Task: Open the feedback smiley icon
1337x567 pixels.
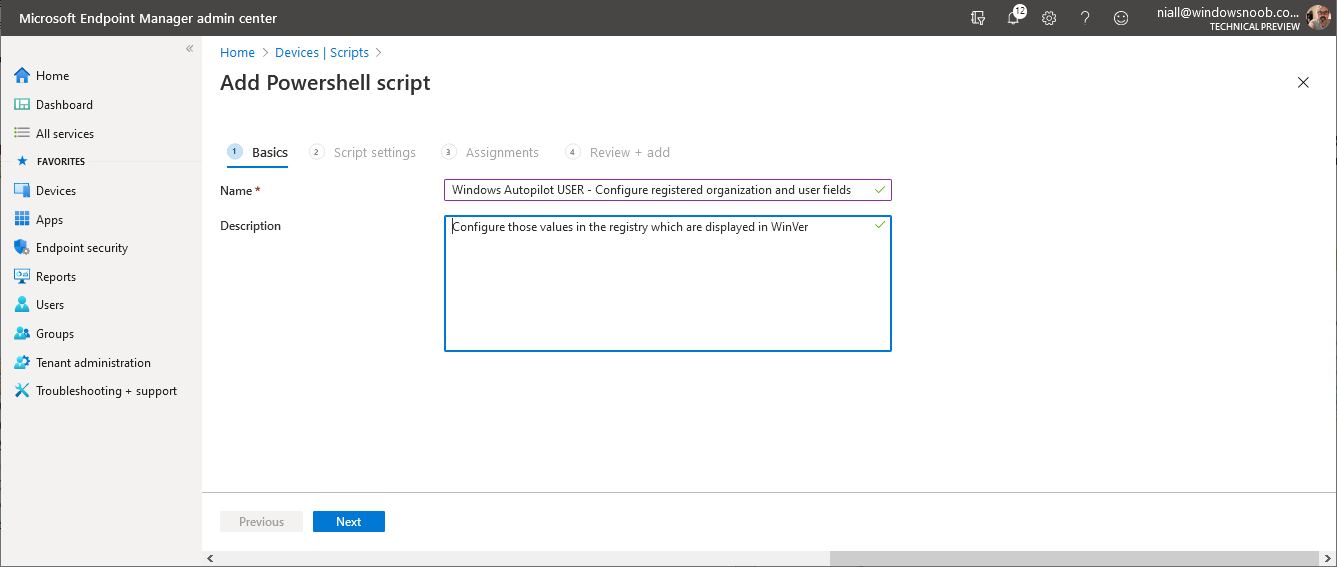Action: 1121,18
